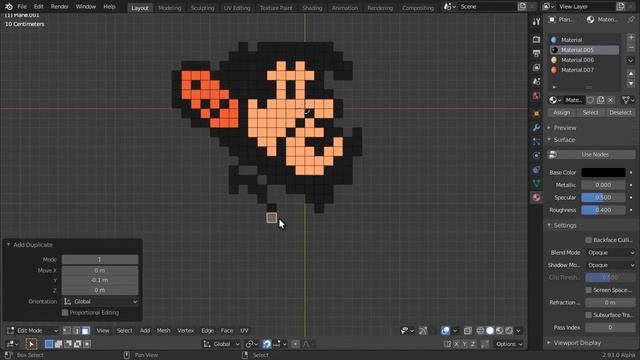Image resolution: width=640 pixels, height=360 pixels.
Task: Switch to the Modeling workspace tab
Action: [x=169, y=8]
